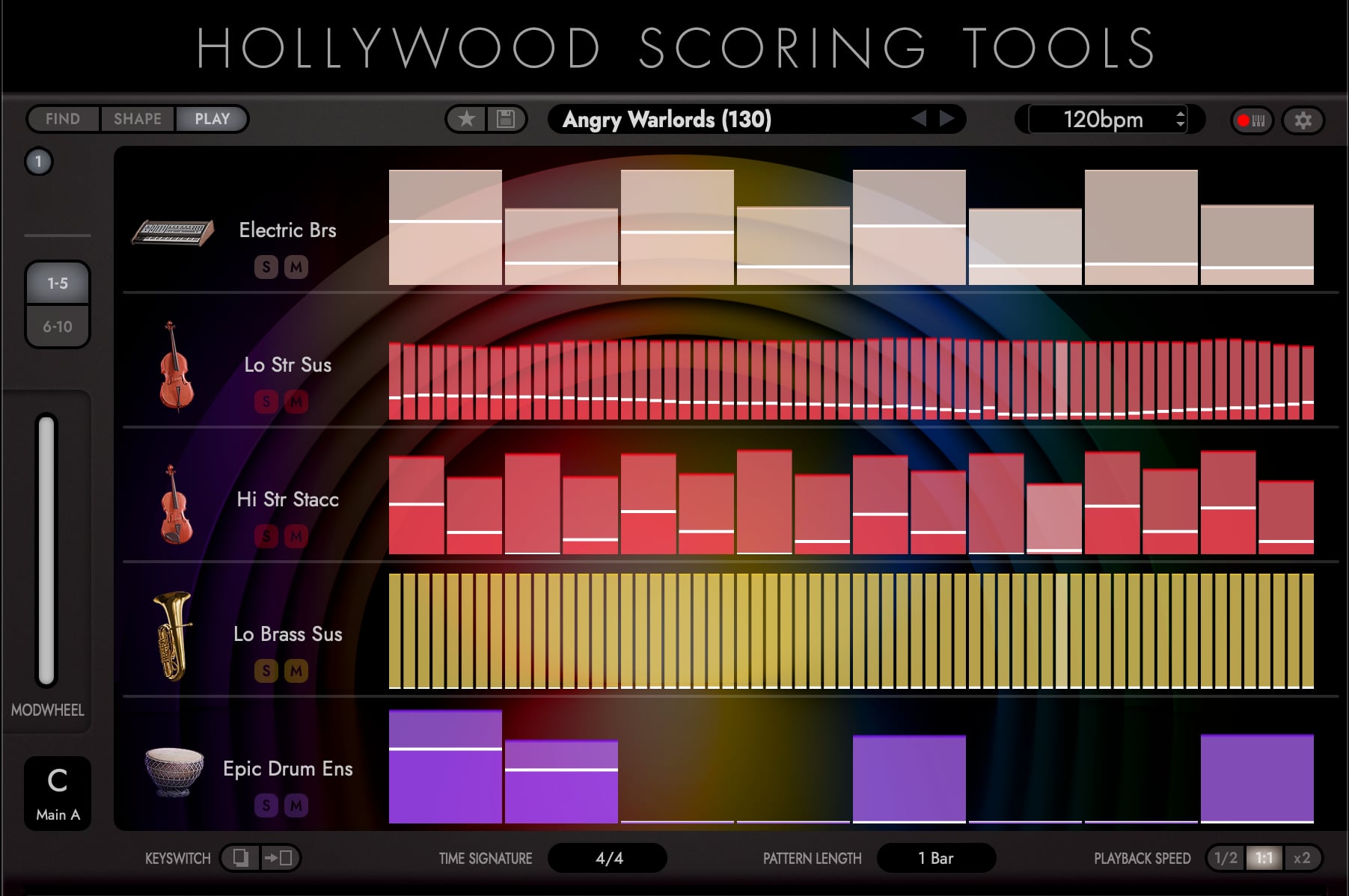Open settings gear icon
The image size is (1349, 896).
pyautogui.click(x=1303, y=120)
